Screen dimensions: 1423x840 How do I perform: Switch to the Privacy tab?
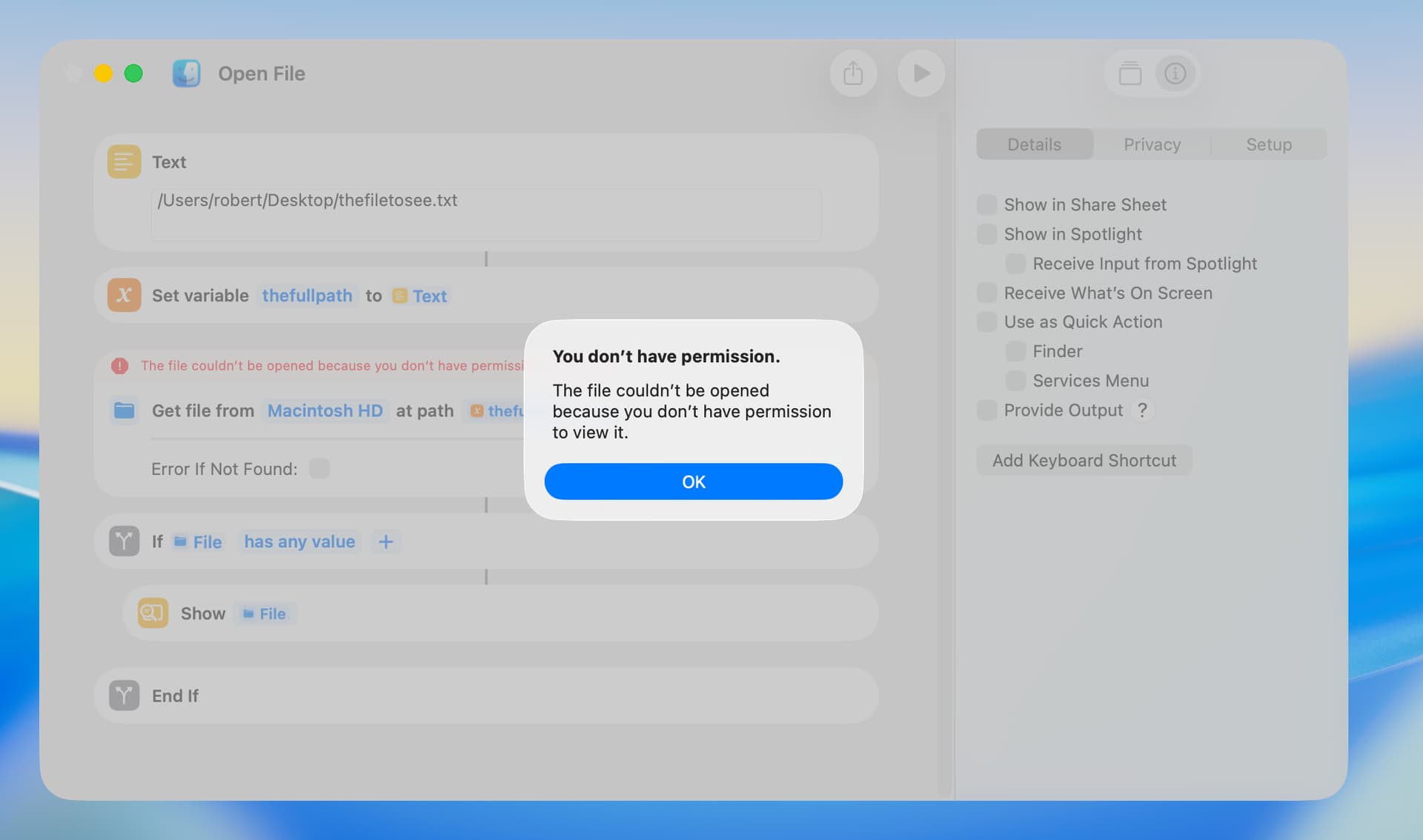click(1152, 144)
